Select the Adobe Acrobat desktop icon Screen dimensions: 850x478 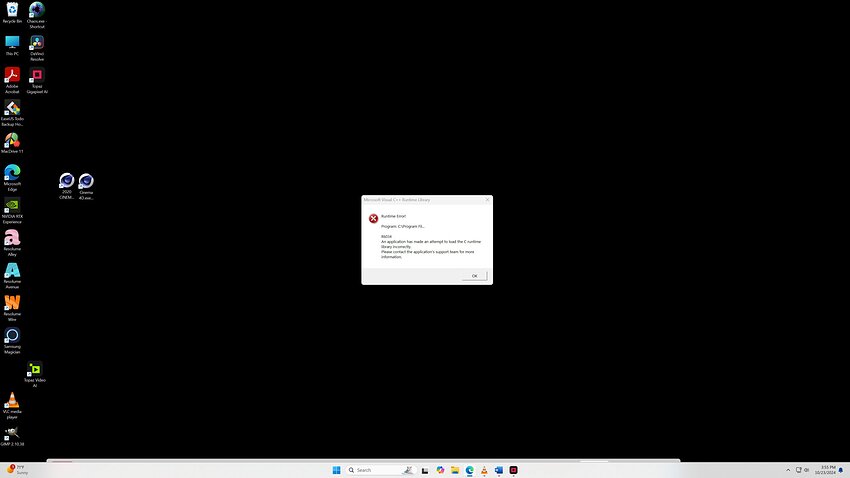(12, 80)
